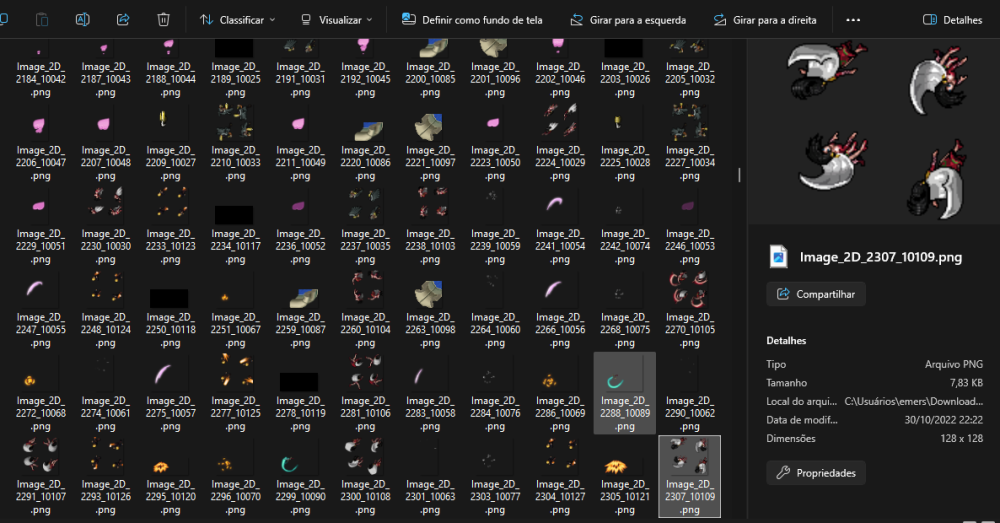Viewport: 1000px width, 523px height.
Task: Click the Share icon in toolbar
Action: click(x=123, y=19)
